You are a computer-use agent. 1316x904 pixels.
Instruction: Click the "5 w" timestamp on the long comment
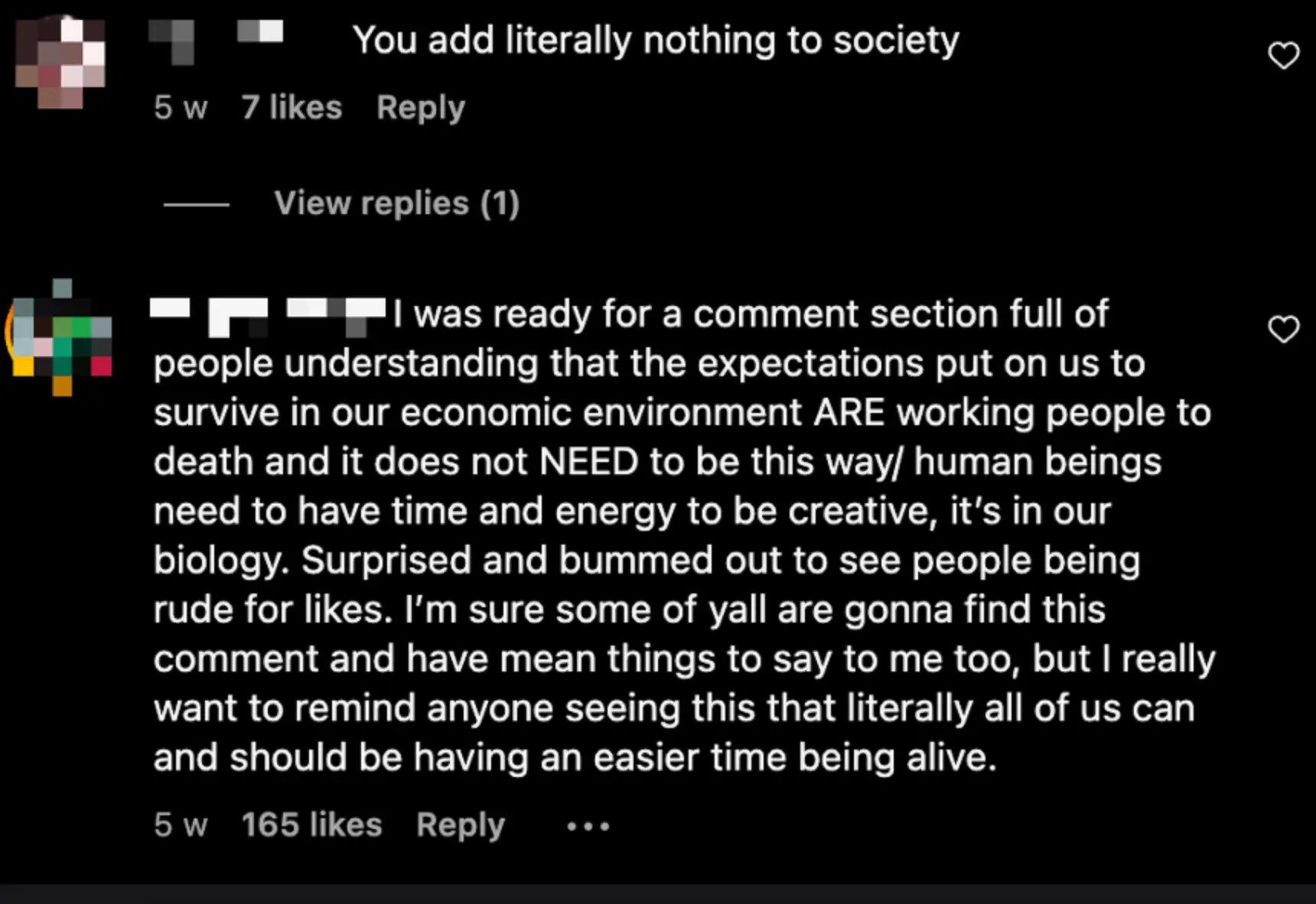(181, 825)
